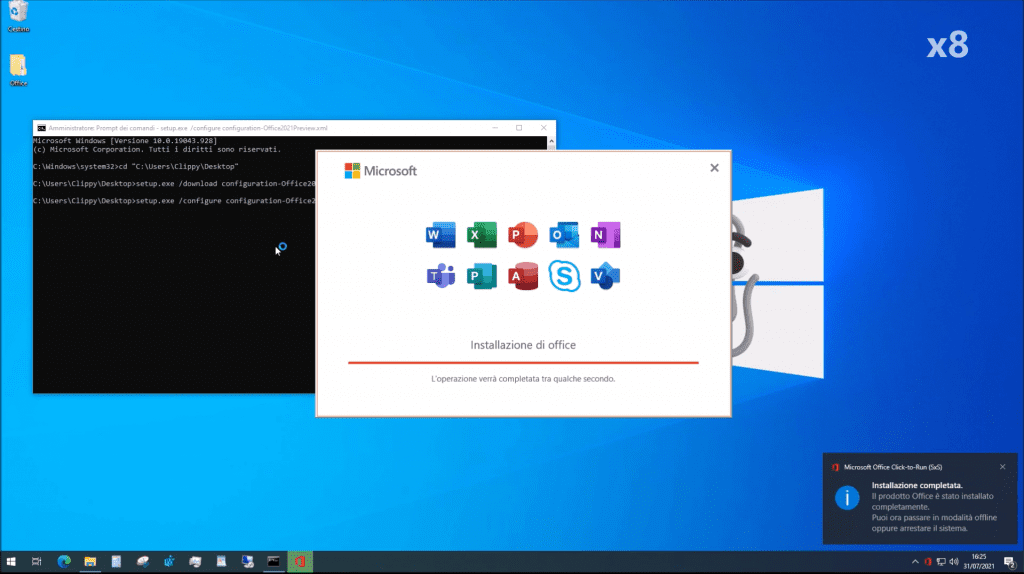Click the Visio icon in installer
The height and width of the screenshot is (574, 1024).
606,276
